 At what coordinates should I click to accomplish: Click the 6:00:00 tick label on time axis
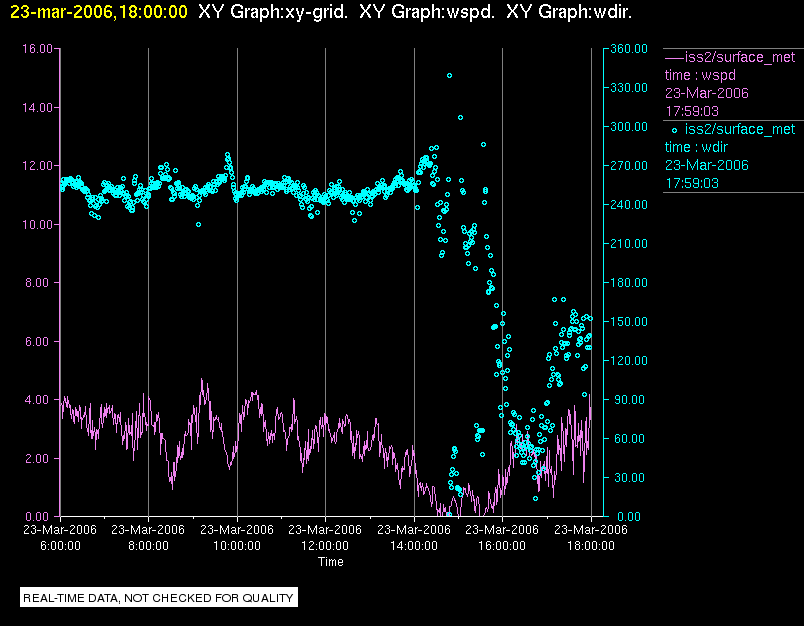pyautogui.click(x=60, y=546)
